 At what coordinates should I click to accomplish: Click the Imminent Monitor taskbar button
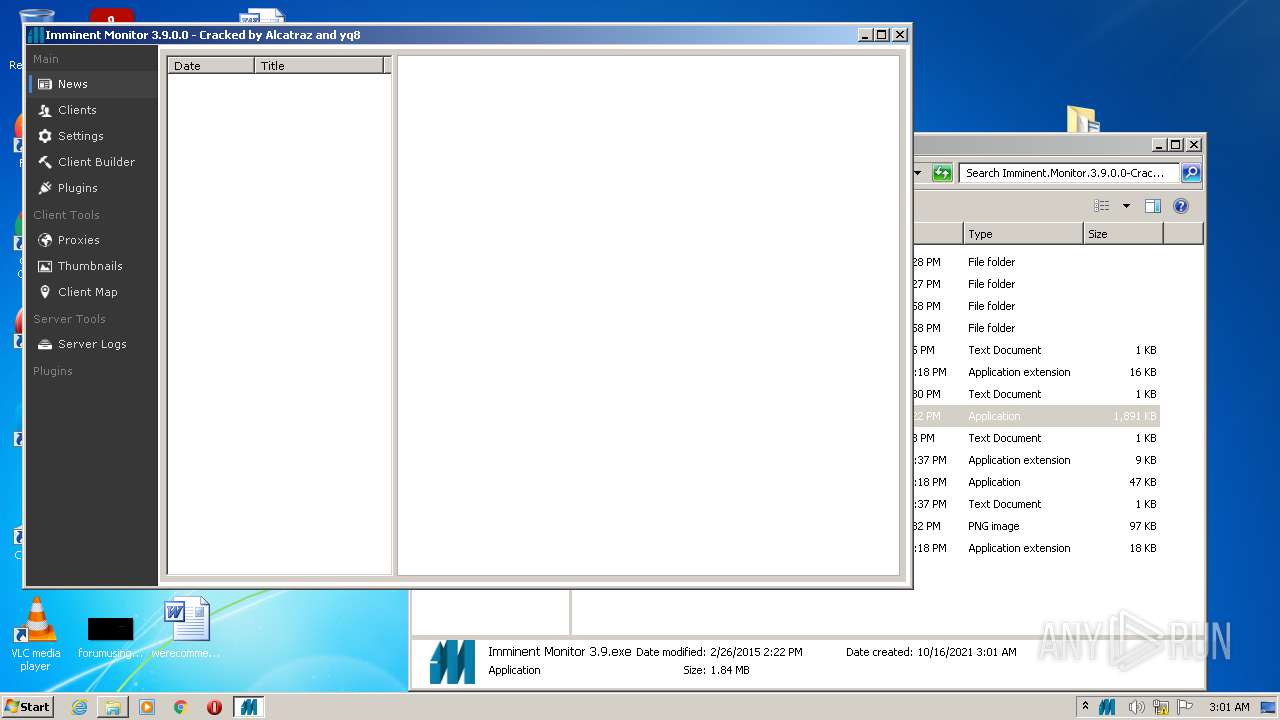pos(249,707)
